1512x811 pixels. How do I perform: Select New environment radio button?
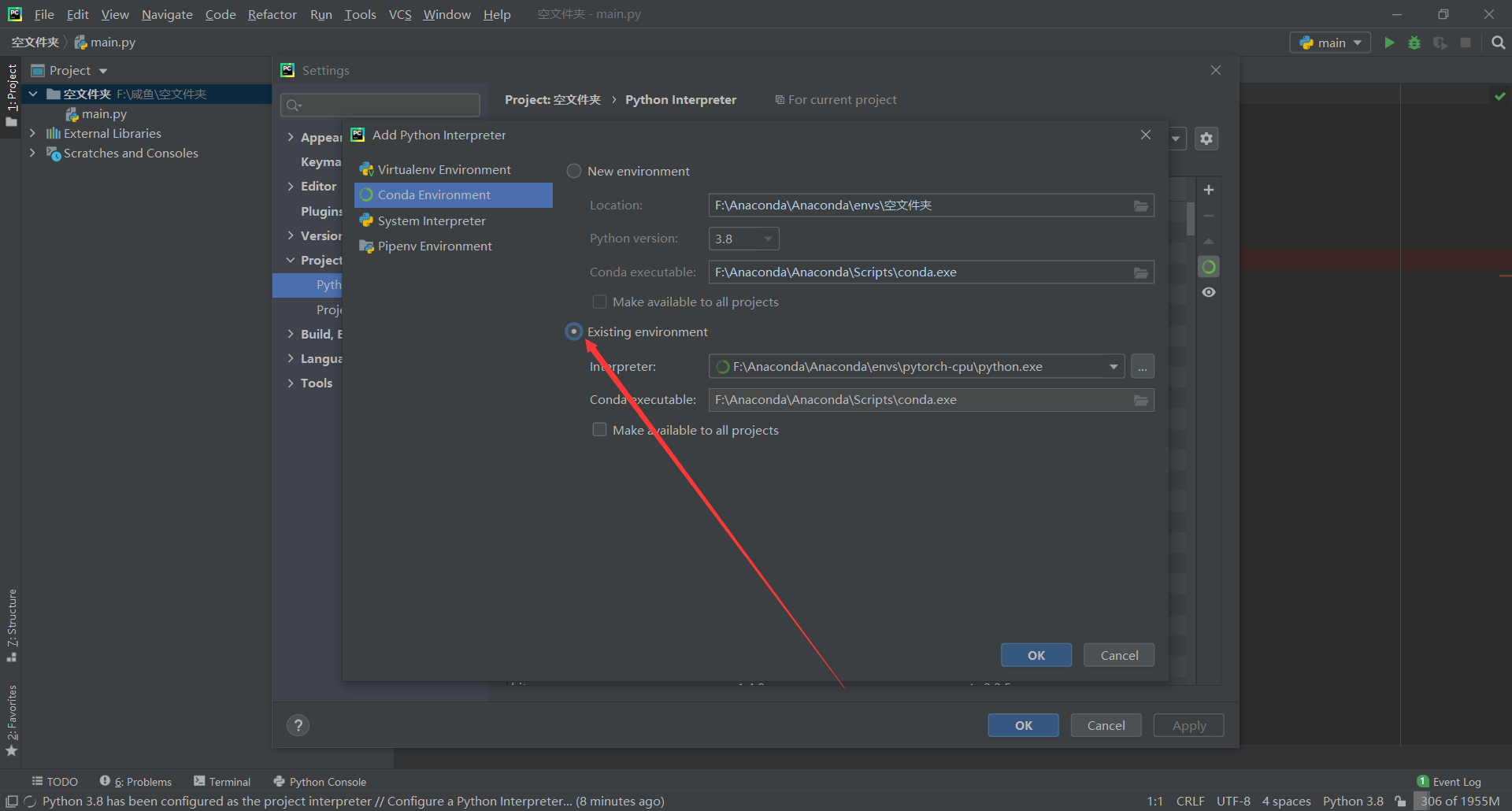[x=574, y=171]
